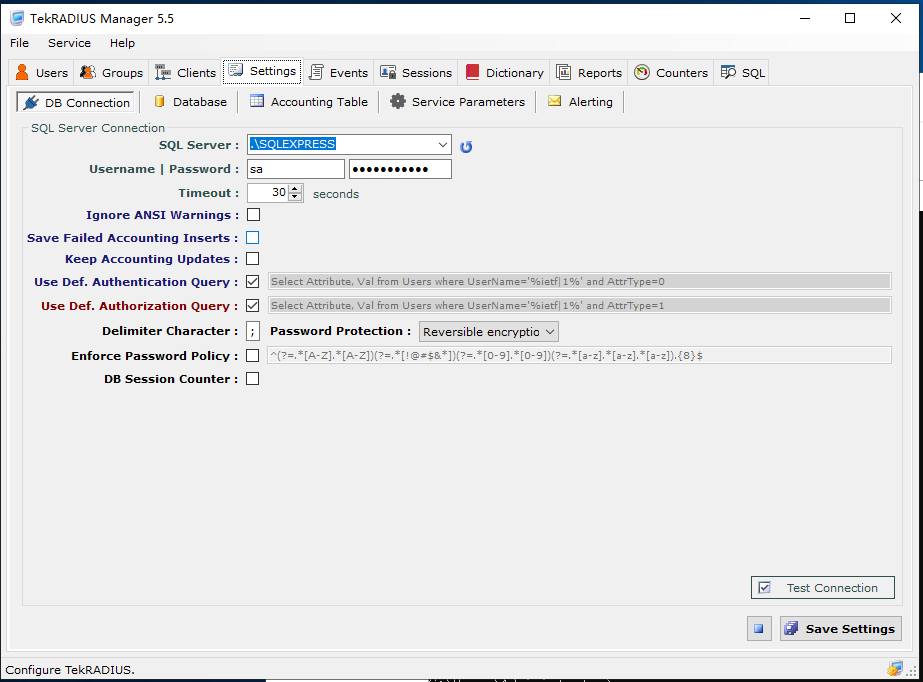The height and width of the screenshot is (682, 923).
Task: Click the 'Username | Password :' label
Action: click(x=164, y=169)
